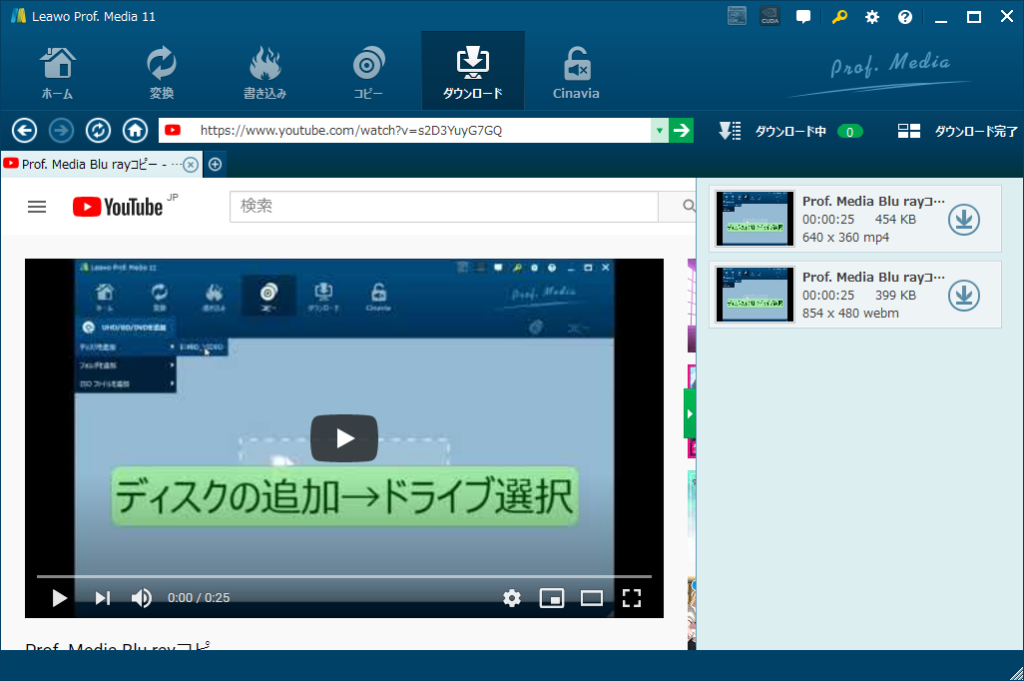Click the downloading count badge showing 0
The image size is (1024, 681).
[850, 132]
